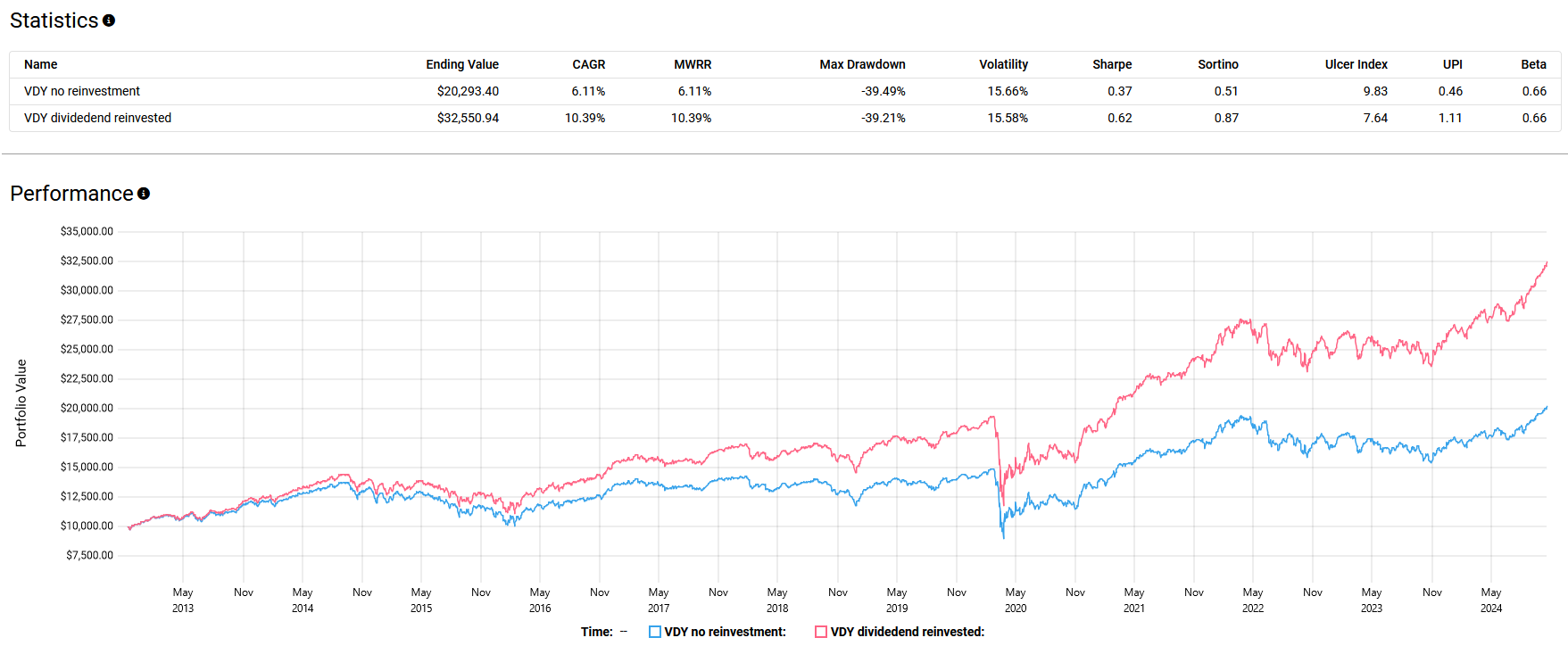Click the info icon next to Performance

point(144,194)
